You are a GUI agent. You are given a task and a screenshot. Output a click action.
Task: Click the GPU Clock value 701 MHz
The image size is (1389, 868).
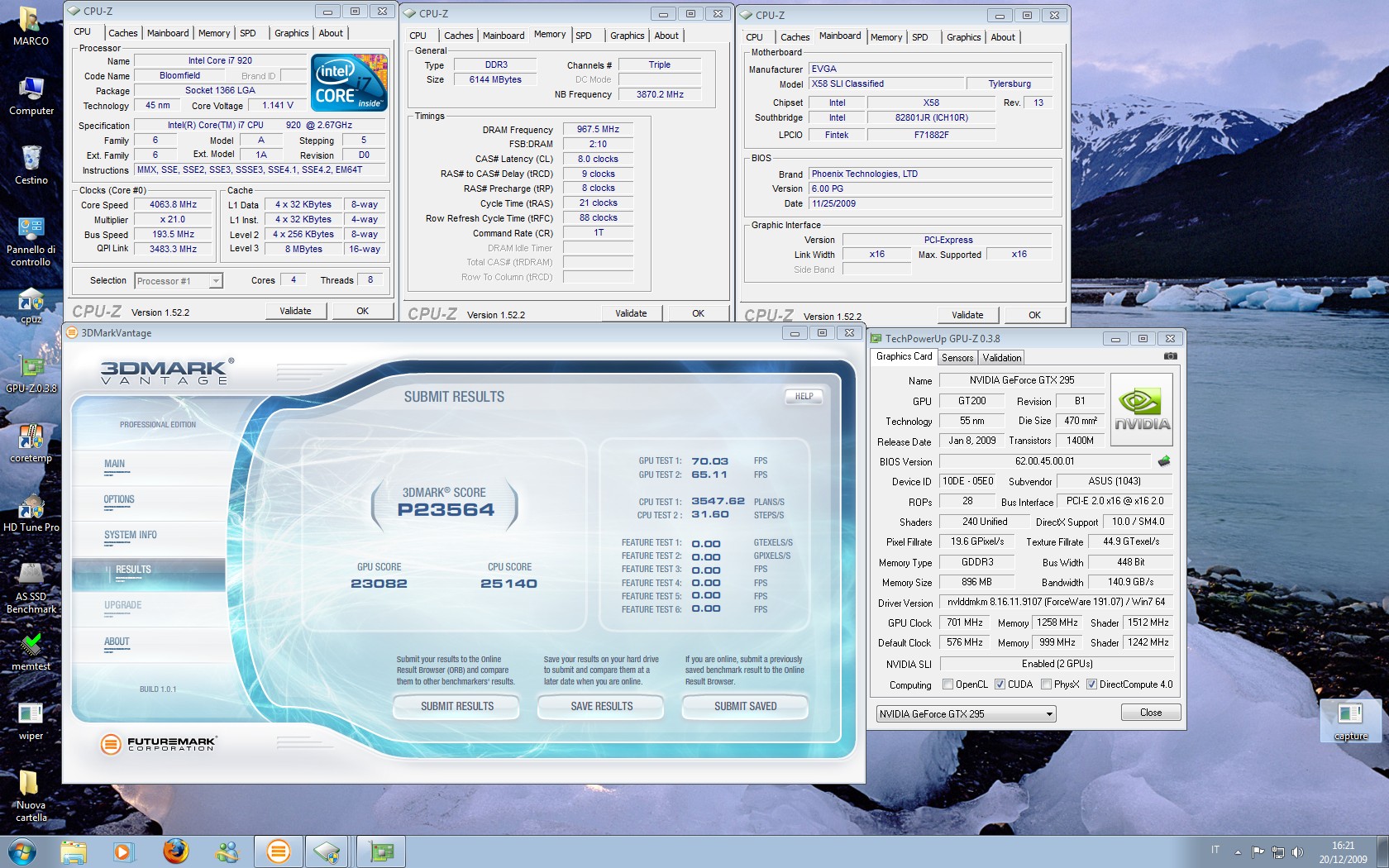pos(965,623)
